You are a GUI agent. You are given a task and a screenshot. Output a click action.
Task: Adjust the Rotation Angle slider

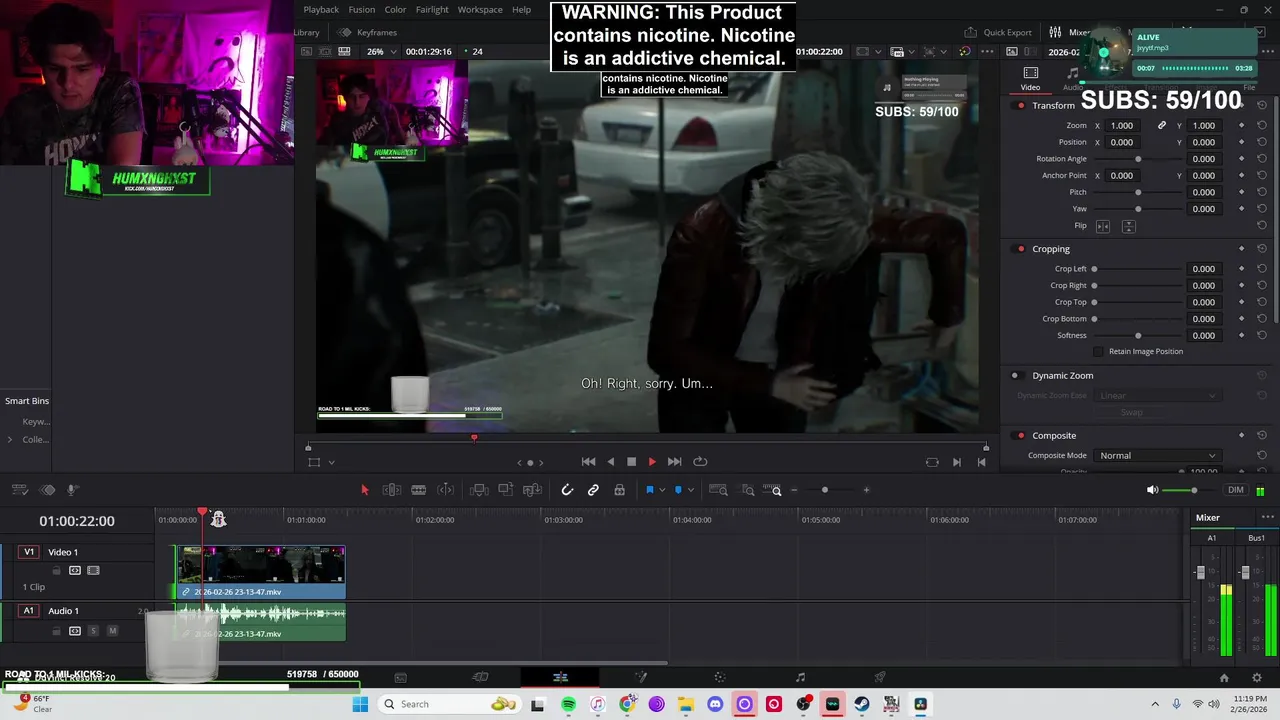(1138, 159)
